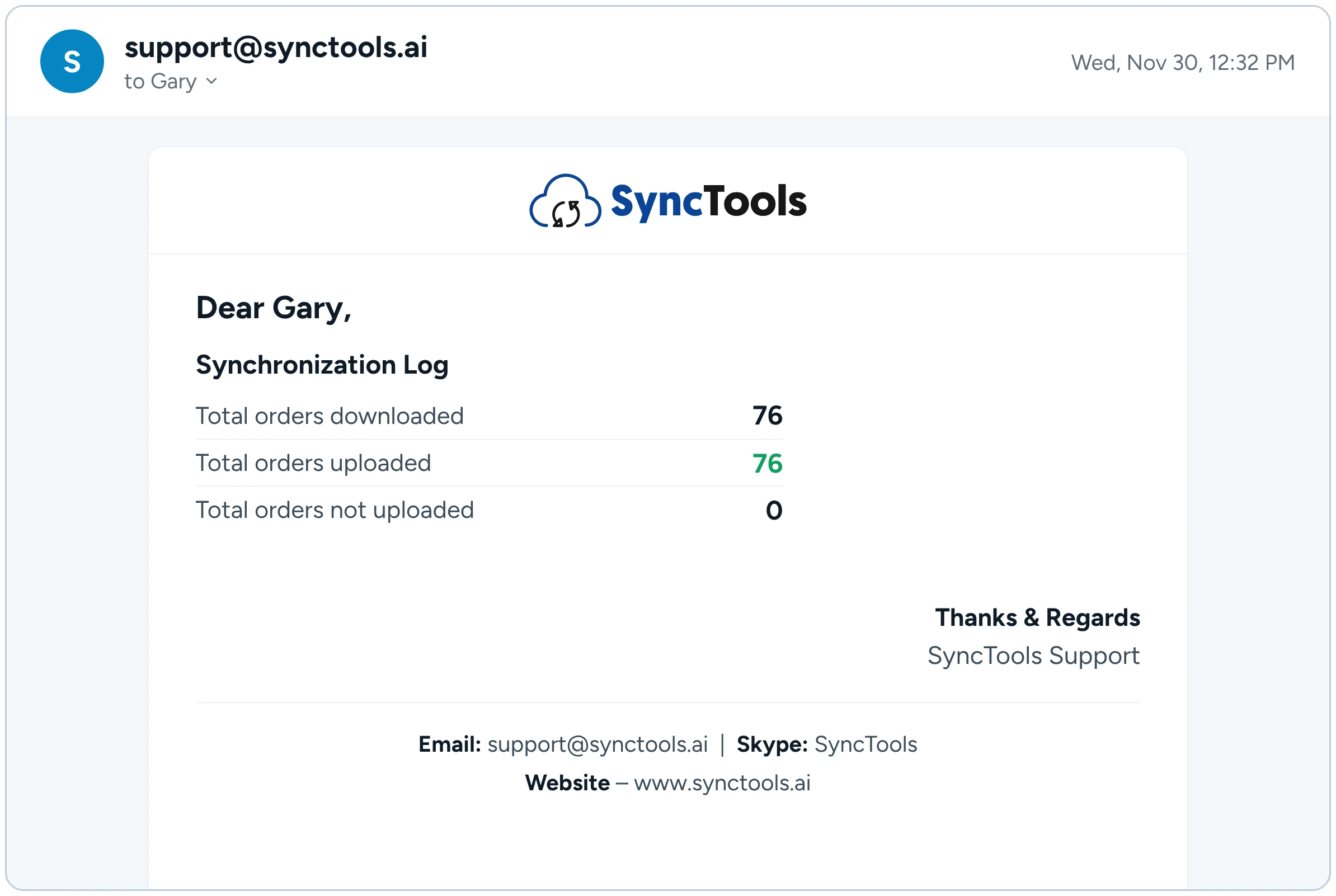Open support@synctools.ai email link in footer
This screenshot has height=896, width=1336.
[x=598, y=744]
